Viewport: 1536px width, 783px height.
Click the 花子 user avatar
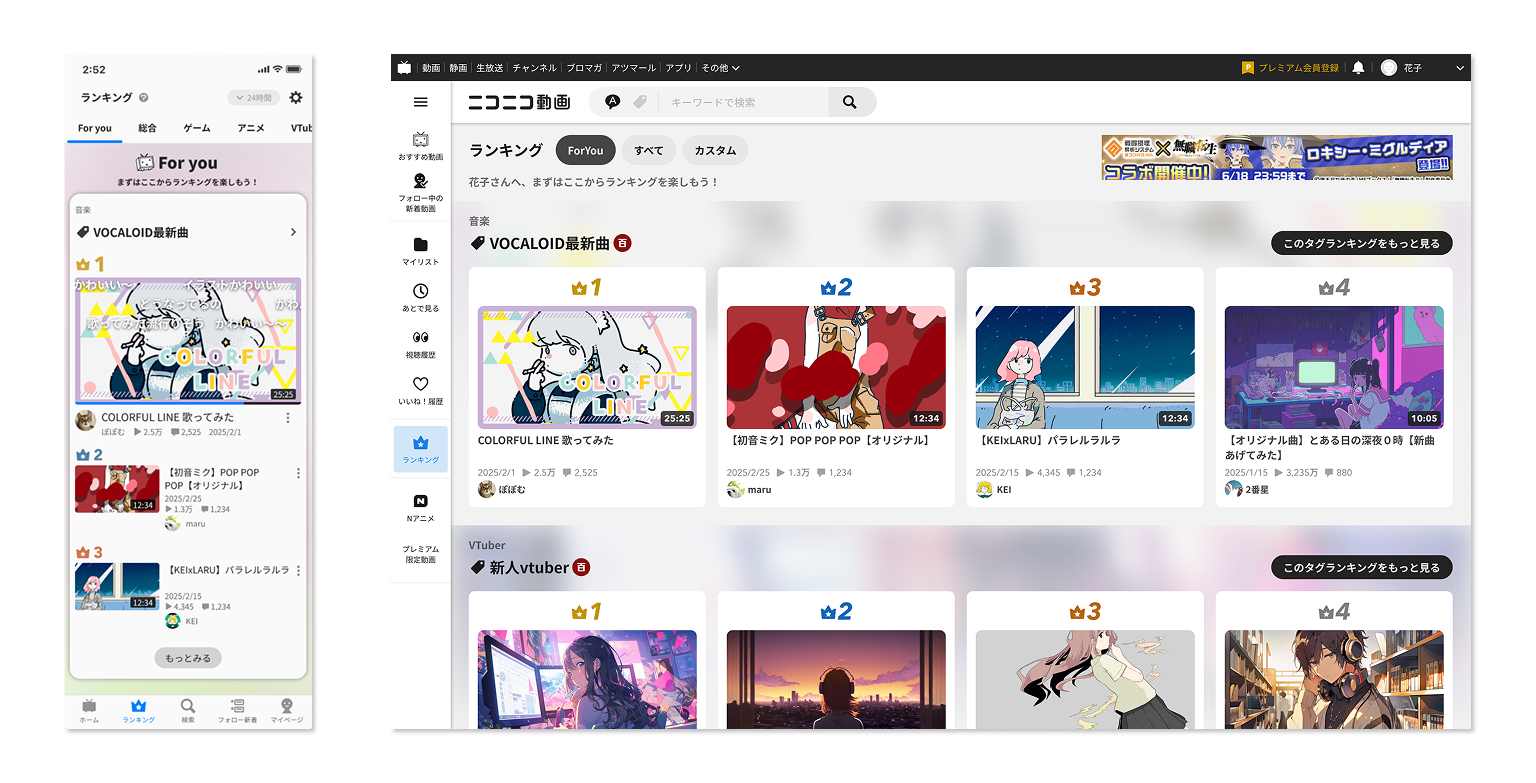coord(1389,68)
